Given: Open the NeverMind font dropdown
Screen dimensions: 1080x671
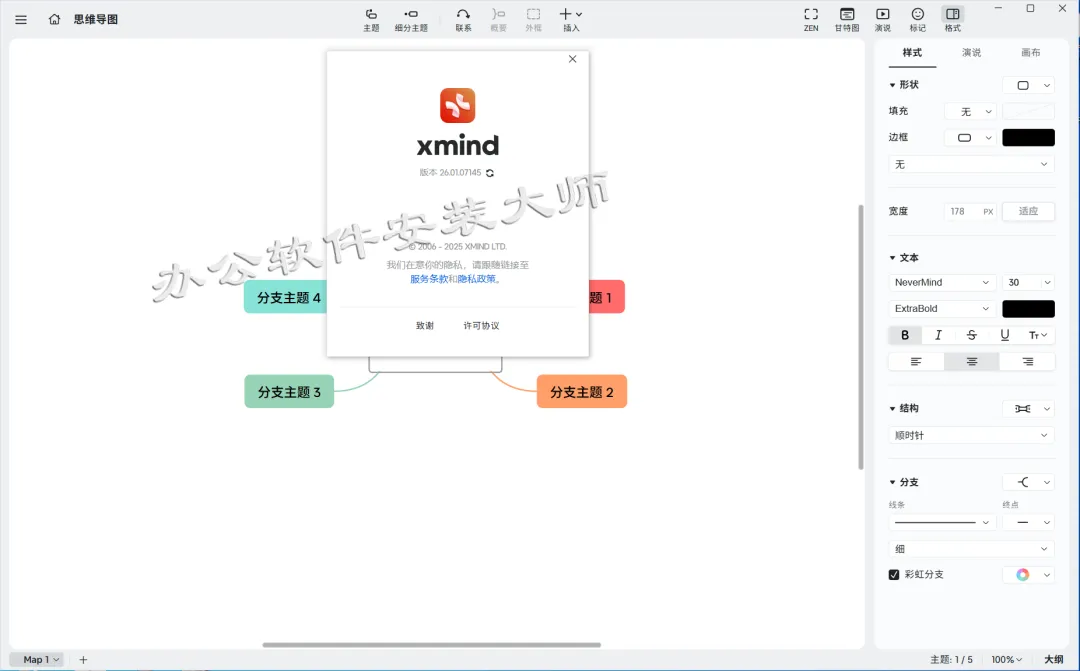Looking at the screenshot, I should pyautogui.click(x=942, y=282).
